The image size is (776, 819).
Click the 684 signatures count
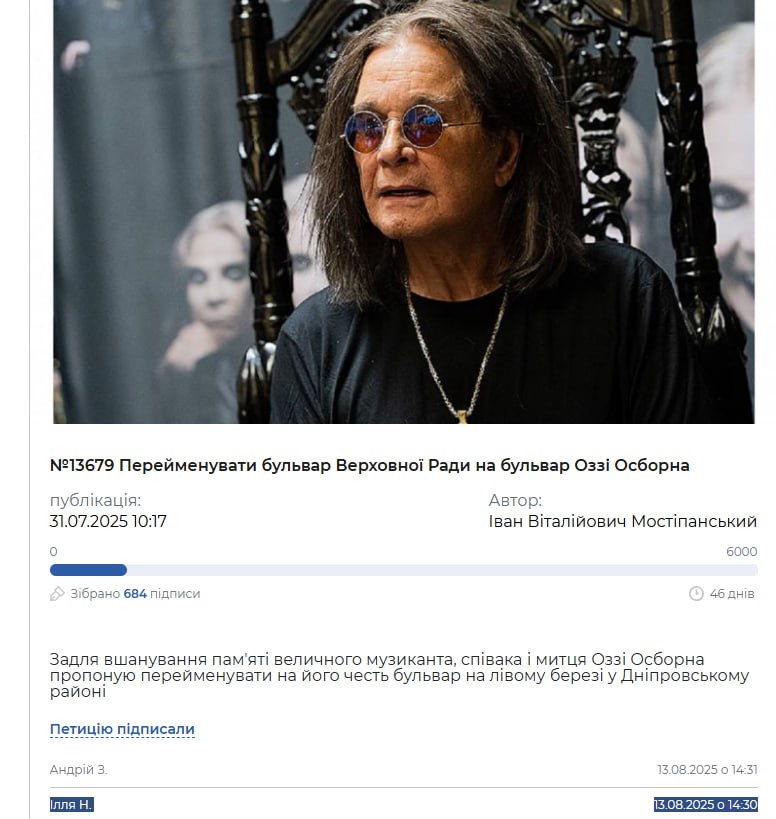coord(135,594)
